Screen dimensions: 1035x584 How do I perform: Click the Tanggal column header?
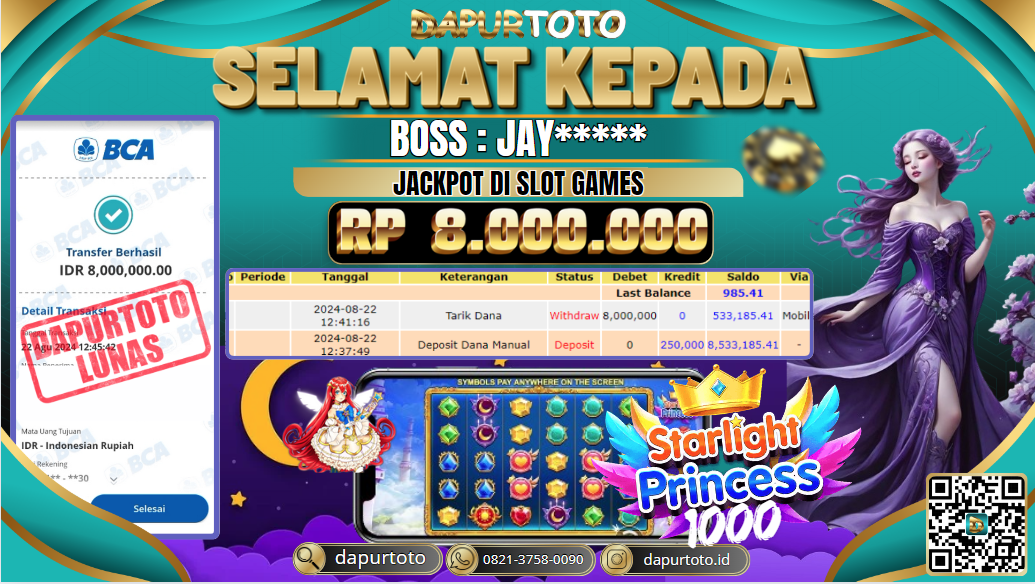(345, 277)
